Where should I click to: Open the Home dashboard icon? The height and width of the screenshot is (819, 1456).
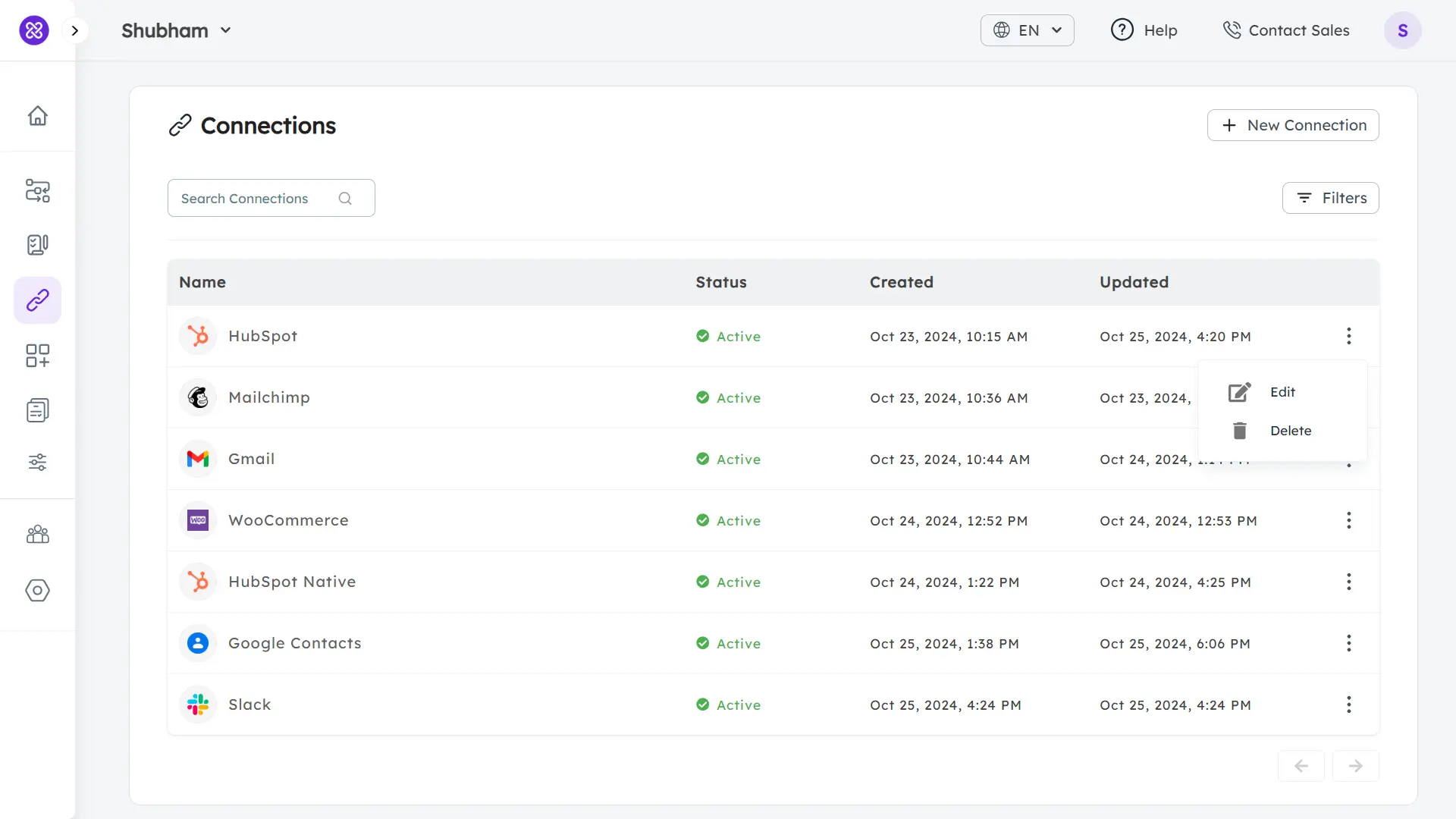[x=37, y=115]
